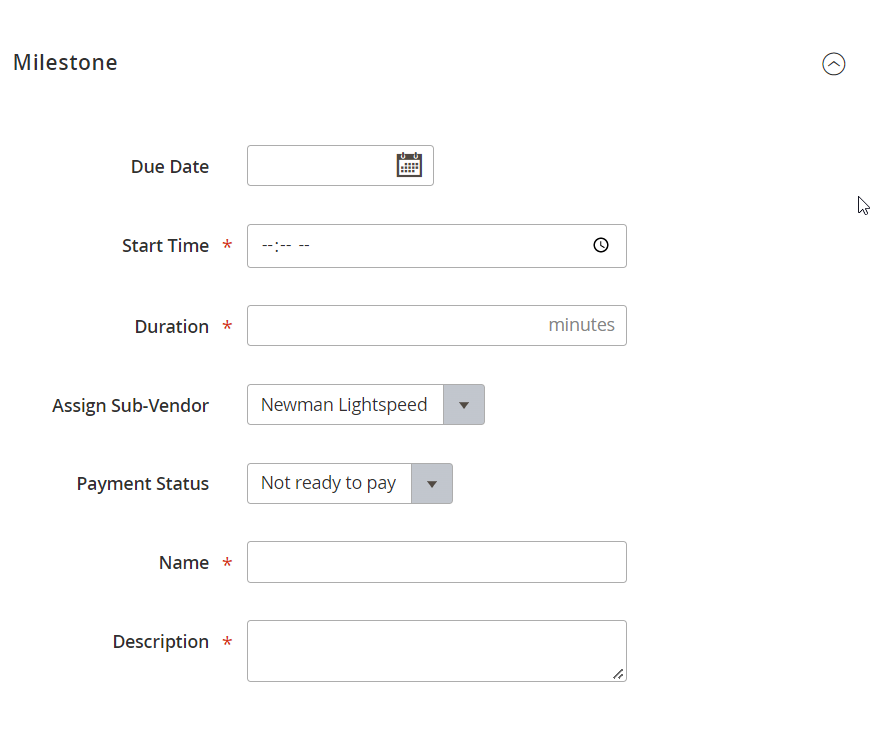Viewport: 895px width, 736px height.
Task: Open the Payment Status dropdown arrow
Action: pyautogui.click(x=432, y=484)
